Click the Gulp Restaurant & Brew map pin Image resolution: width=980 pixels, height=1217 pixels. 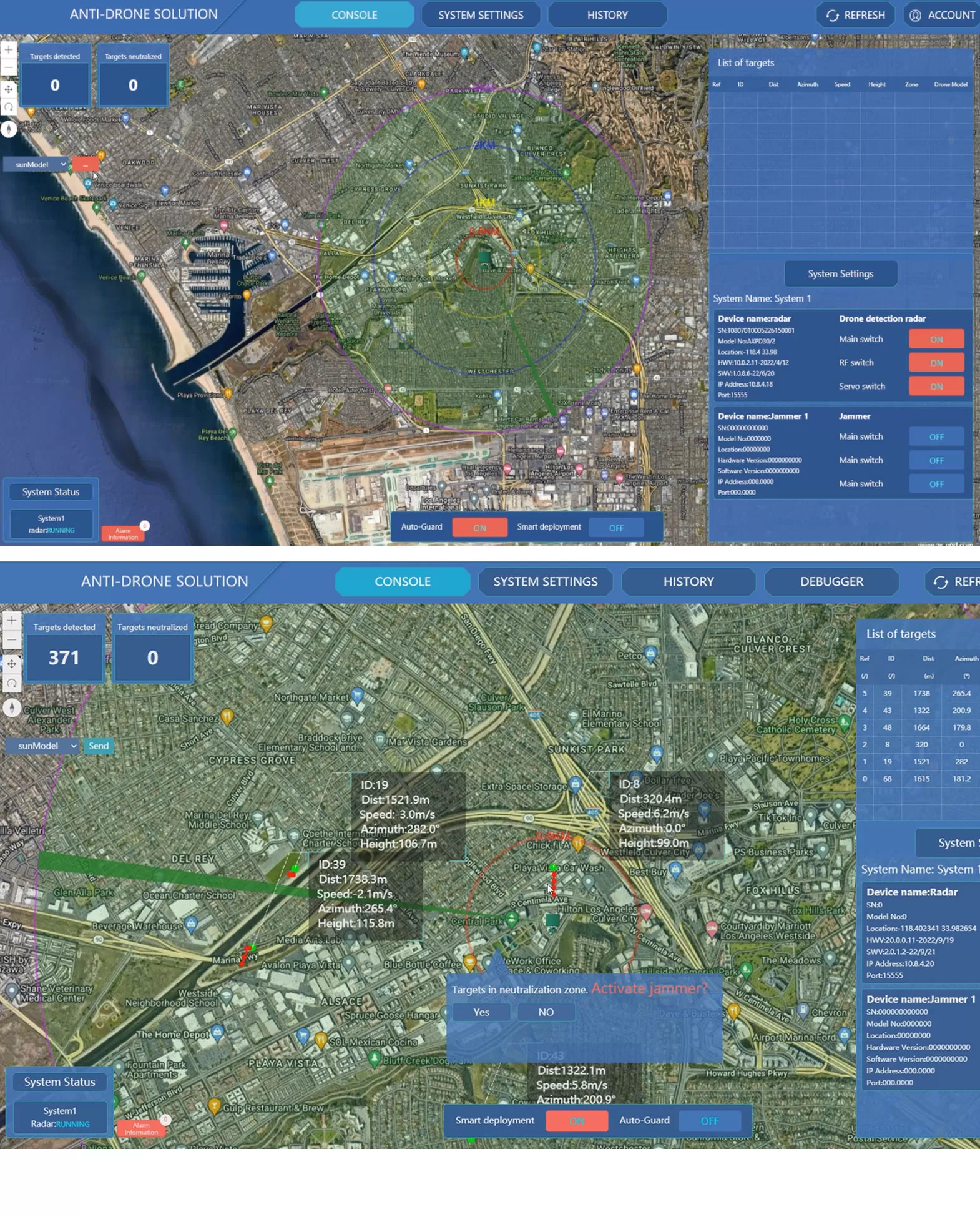tap(214, 1106)
